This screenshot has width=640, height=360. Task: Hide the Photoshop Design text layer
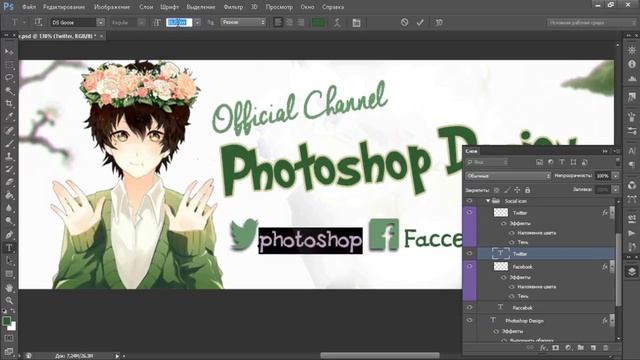[469, 320]
